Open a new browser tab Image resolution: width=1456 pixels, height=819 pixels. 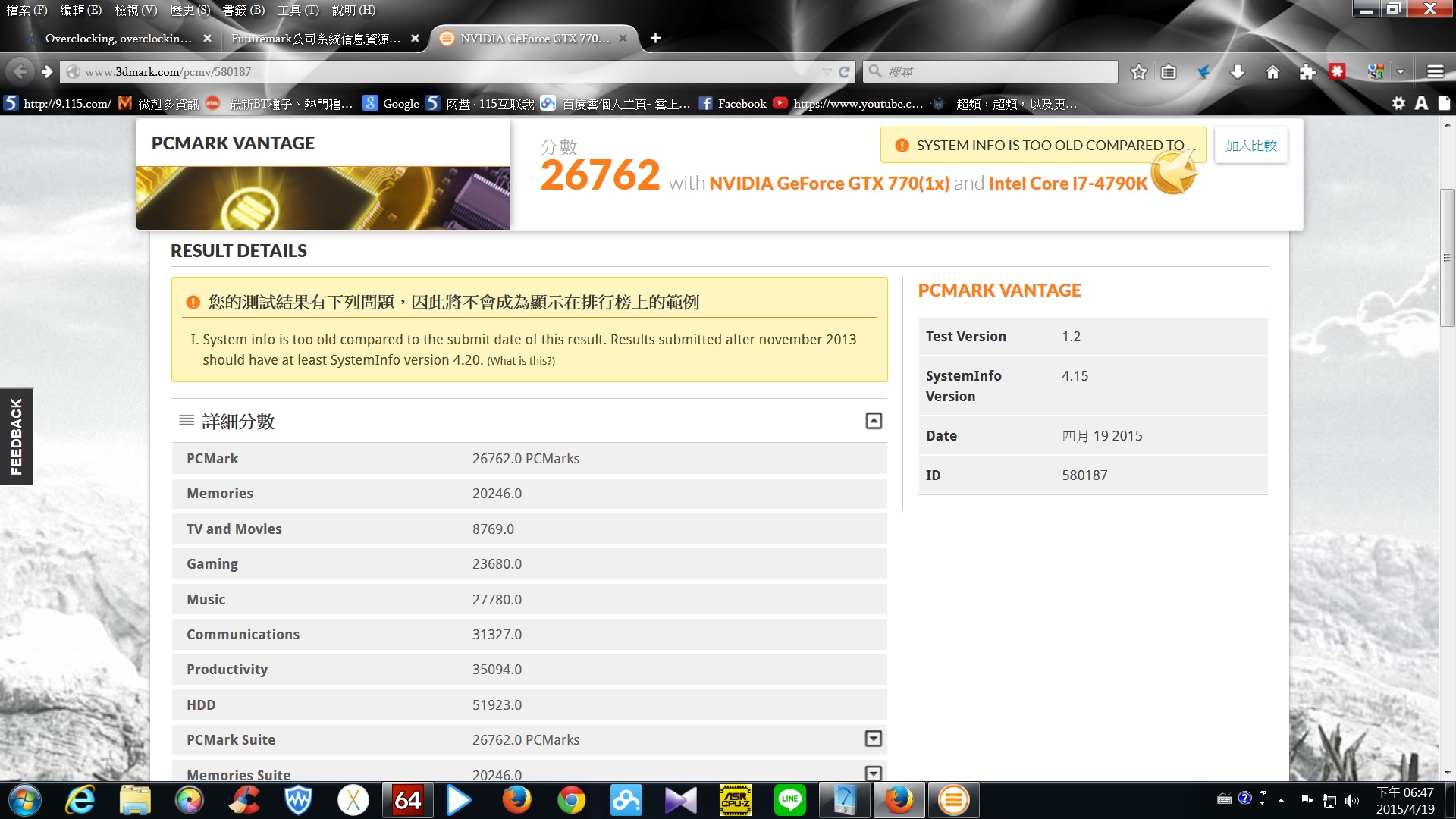click(655, 38)
